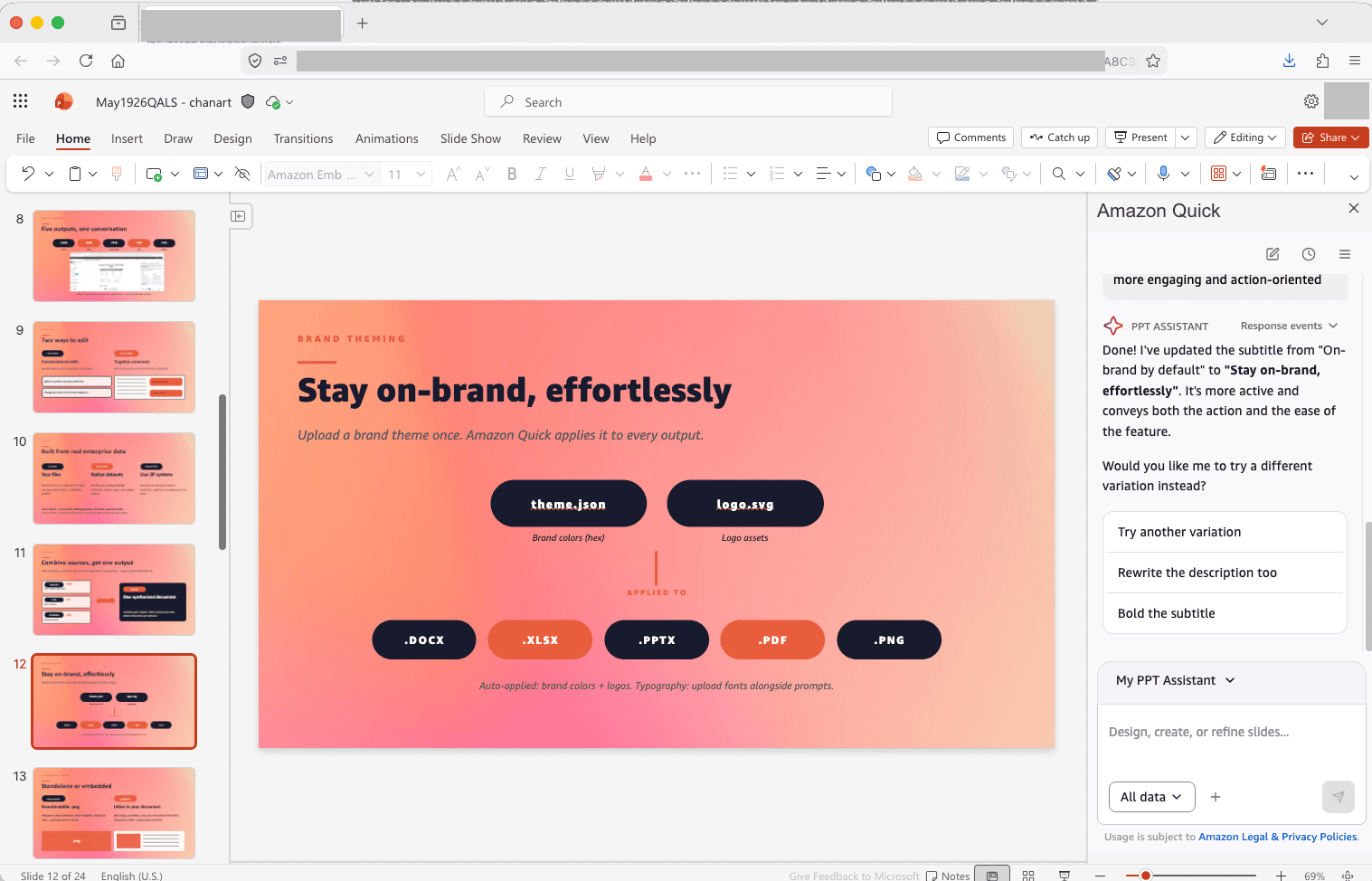This screenshot has height=881, width=1372.
Task: Click the PowerPoint Search box
Action: coord(688,102)
